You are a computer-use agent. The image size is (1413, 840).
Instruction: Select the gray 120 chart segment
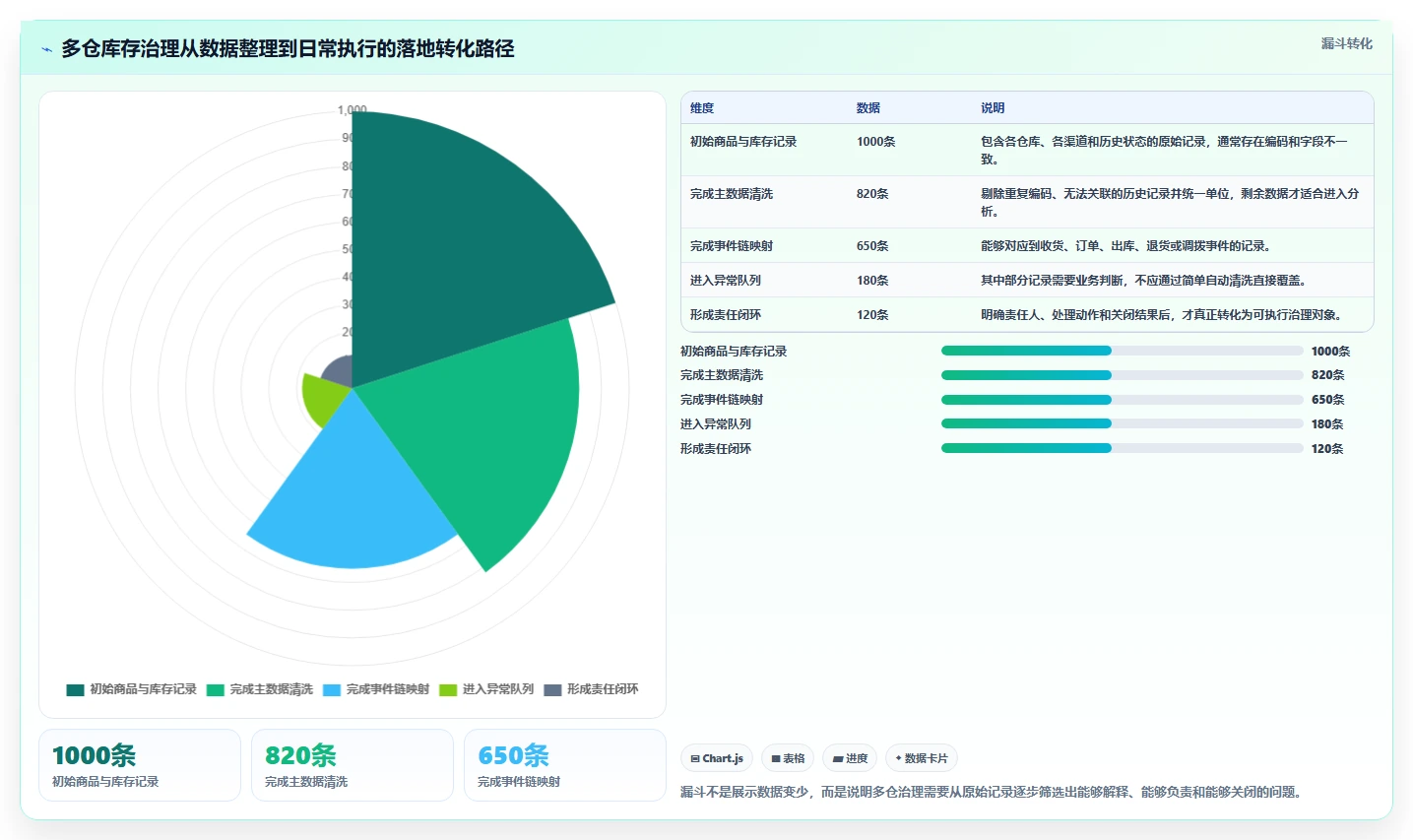pos(340,371)
